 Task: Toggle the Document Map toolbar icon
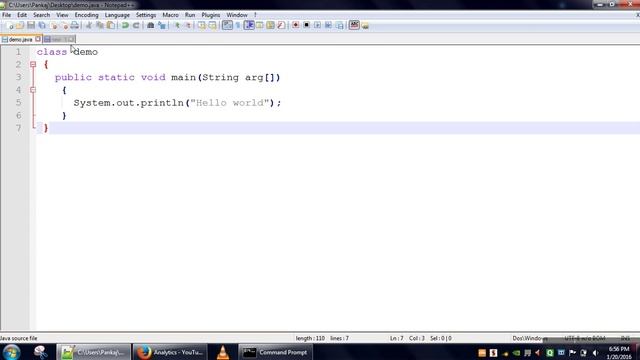(270, 25)
